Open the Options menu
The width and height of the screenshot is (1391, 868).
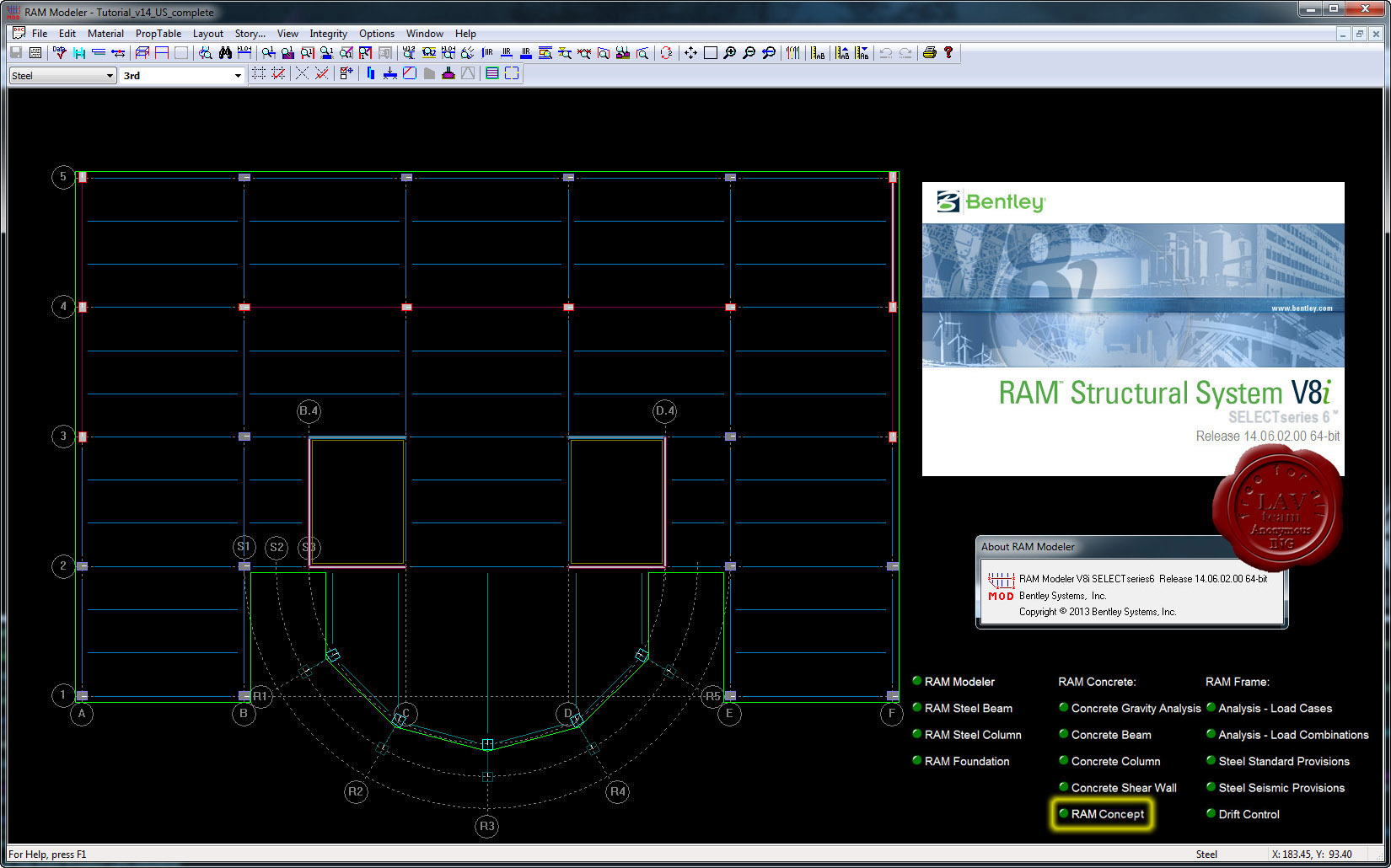tap(377, 34)
